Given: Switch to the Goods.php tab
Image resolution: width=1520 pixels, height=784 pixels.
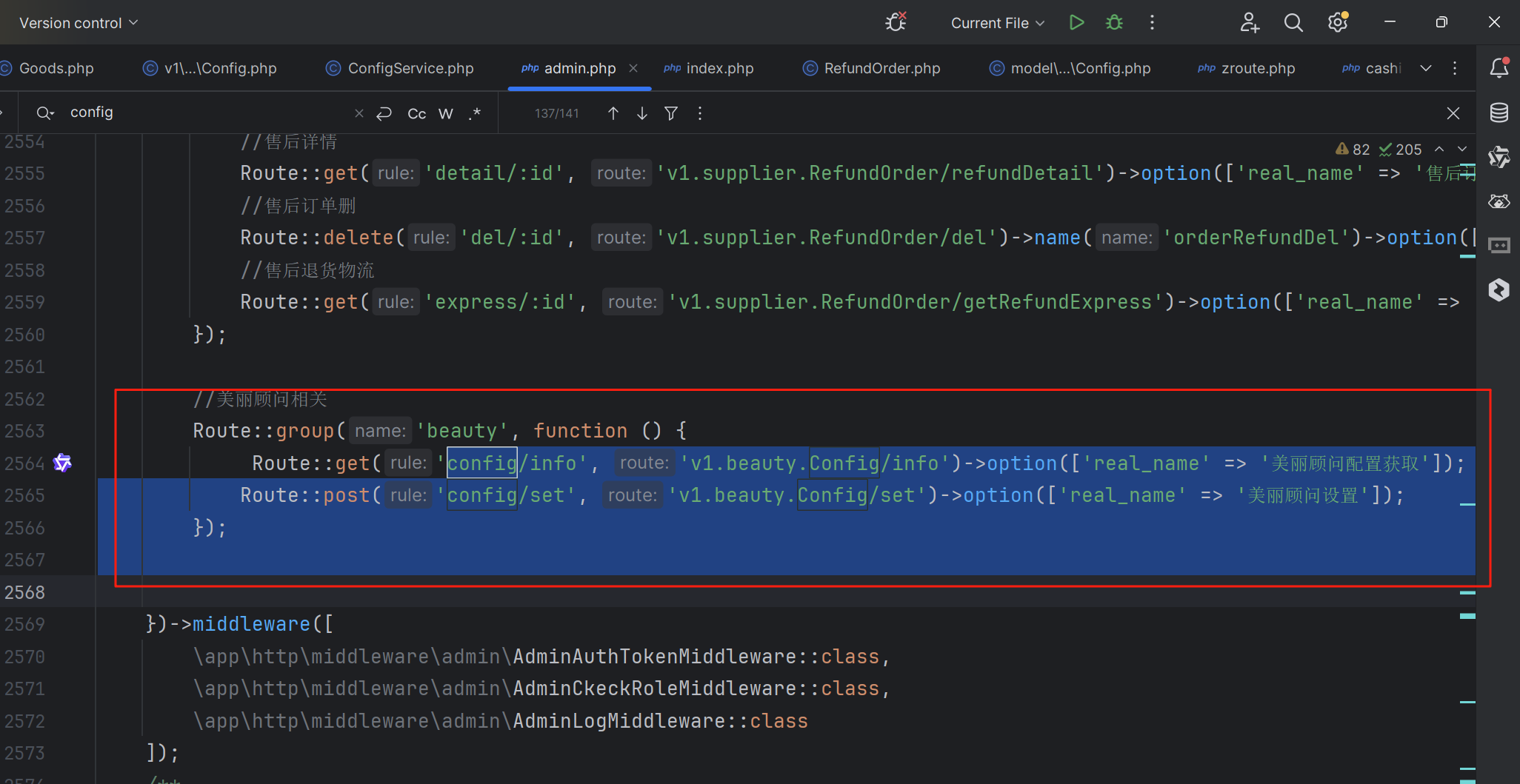Looking at the screenshot, I should click(49, 68).
